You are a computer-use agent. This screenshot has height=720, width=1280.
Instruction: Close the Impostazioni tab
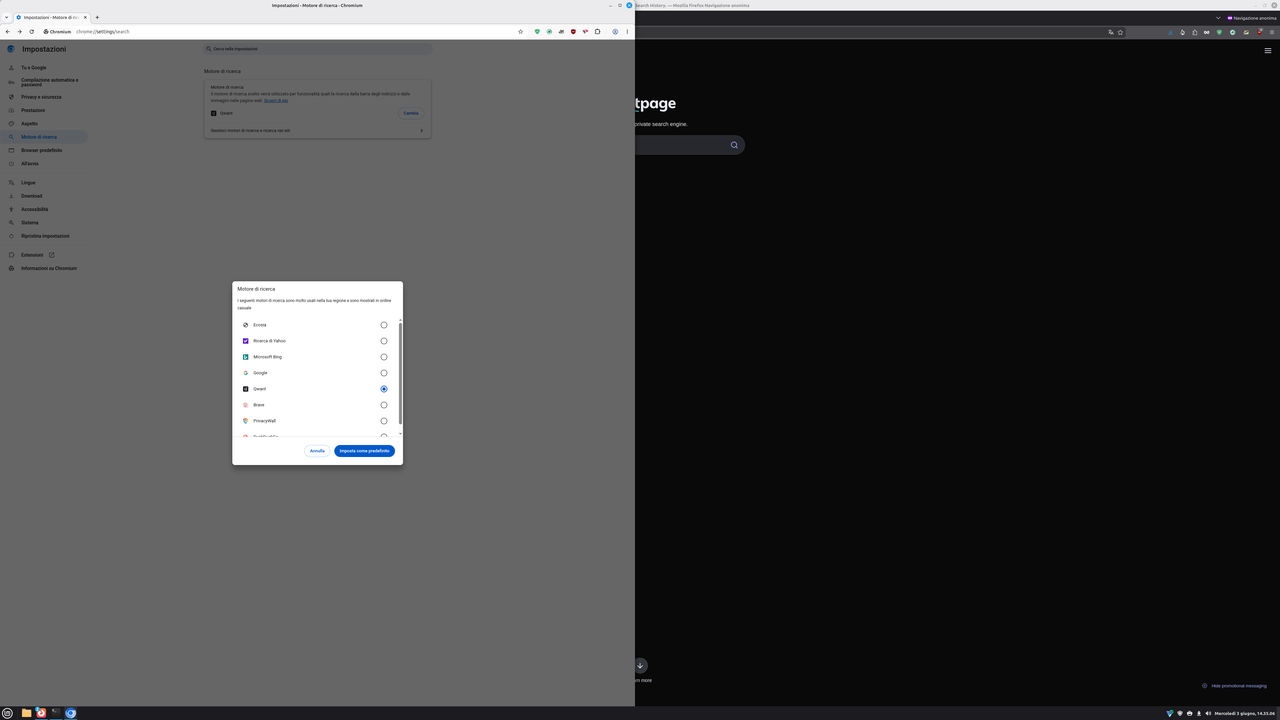coord(85,17)
